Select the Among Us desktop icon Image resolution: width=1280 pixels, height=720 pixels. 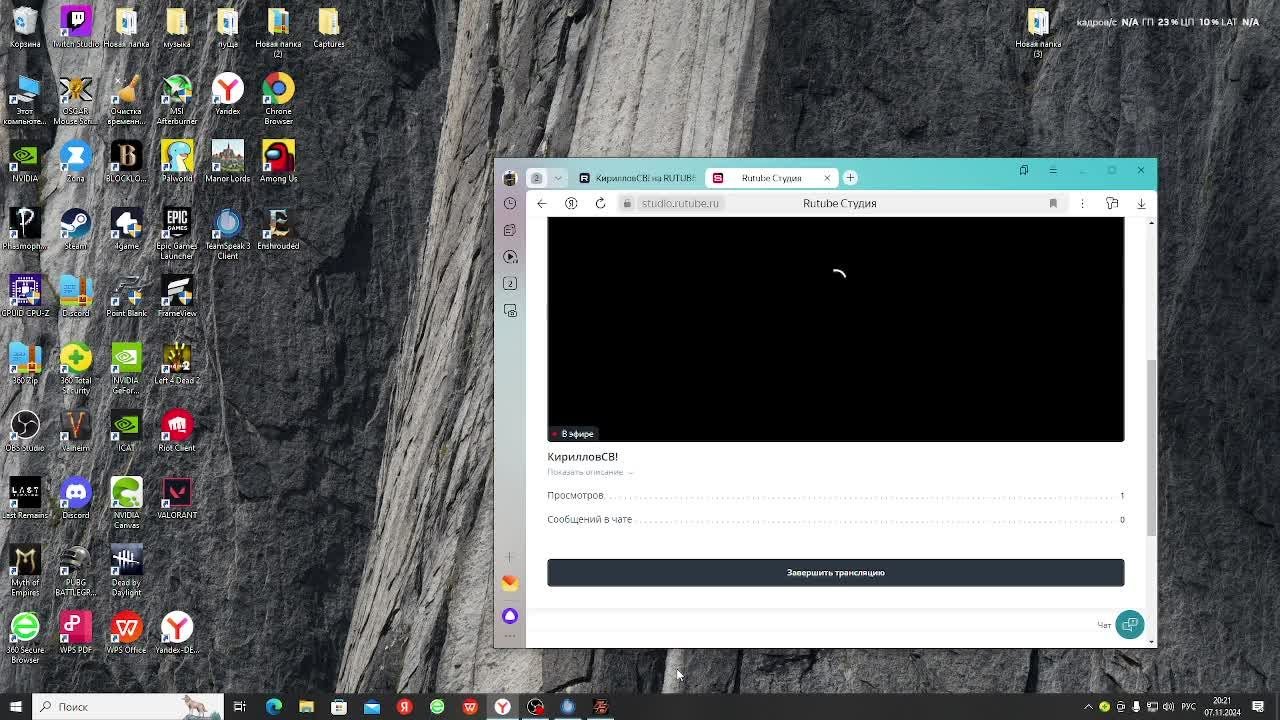(x=278, y=162)
